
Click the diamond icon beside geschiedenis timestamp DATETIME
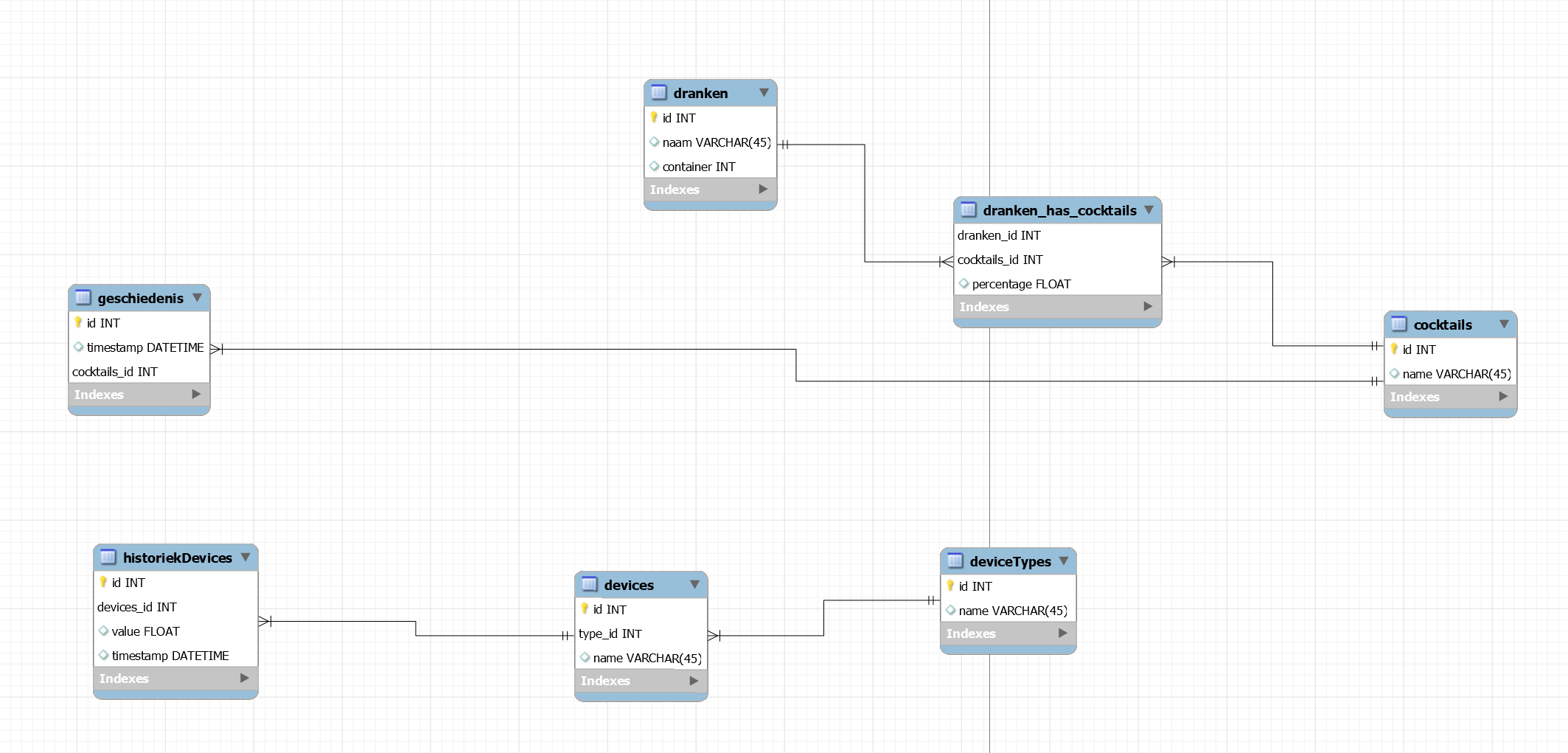click(78, 347)
